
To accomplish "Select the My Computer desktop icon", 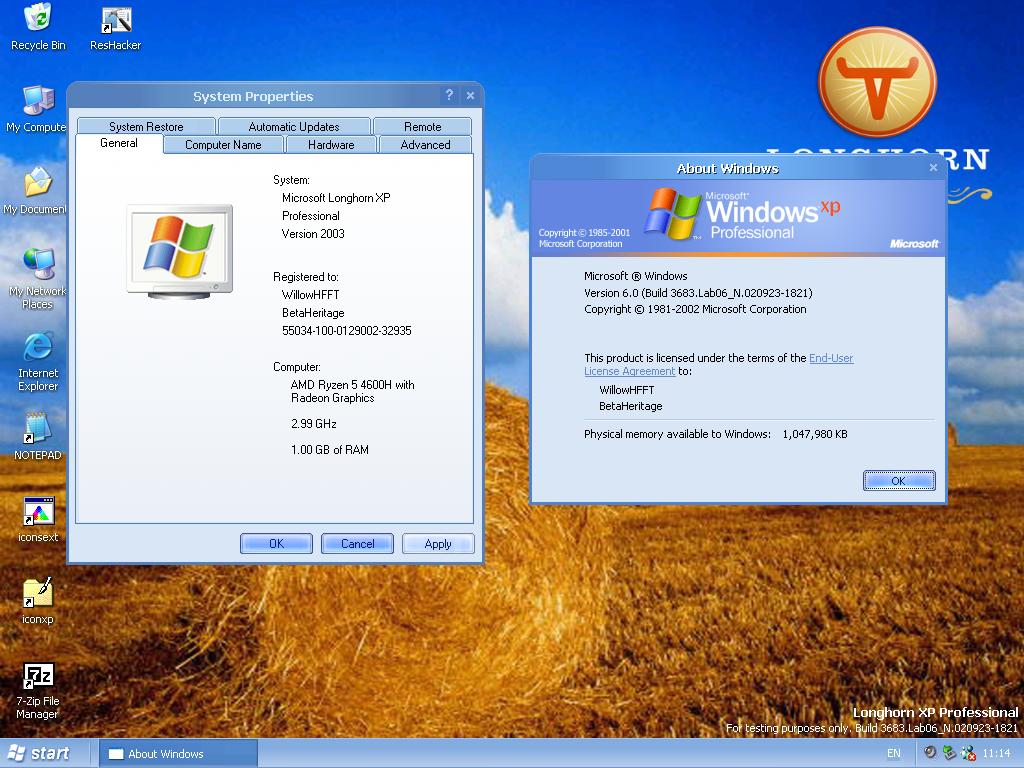I will (x=37, y=109).
